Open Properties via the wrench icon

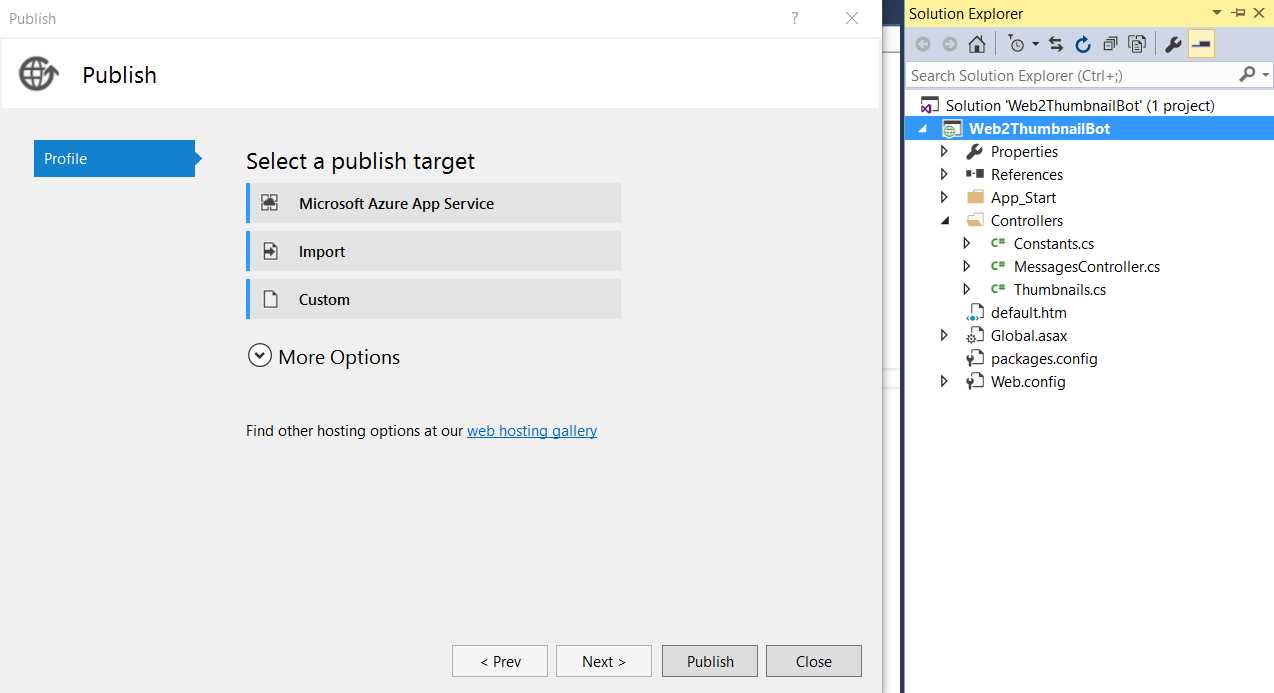tap(1172, 43)
